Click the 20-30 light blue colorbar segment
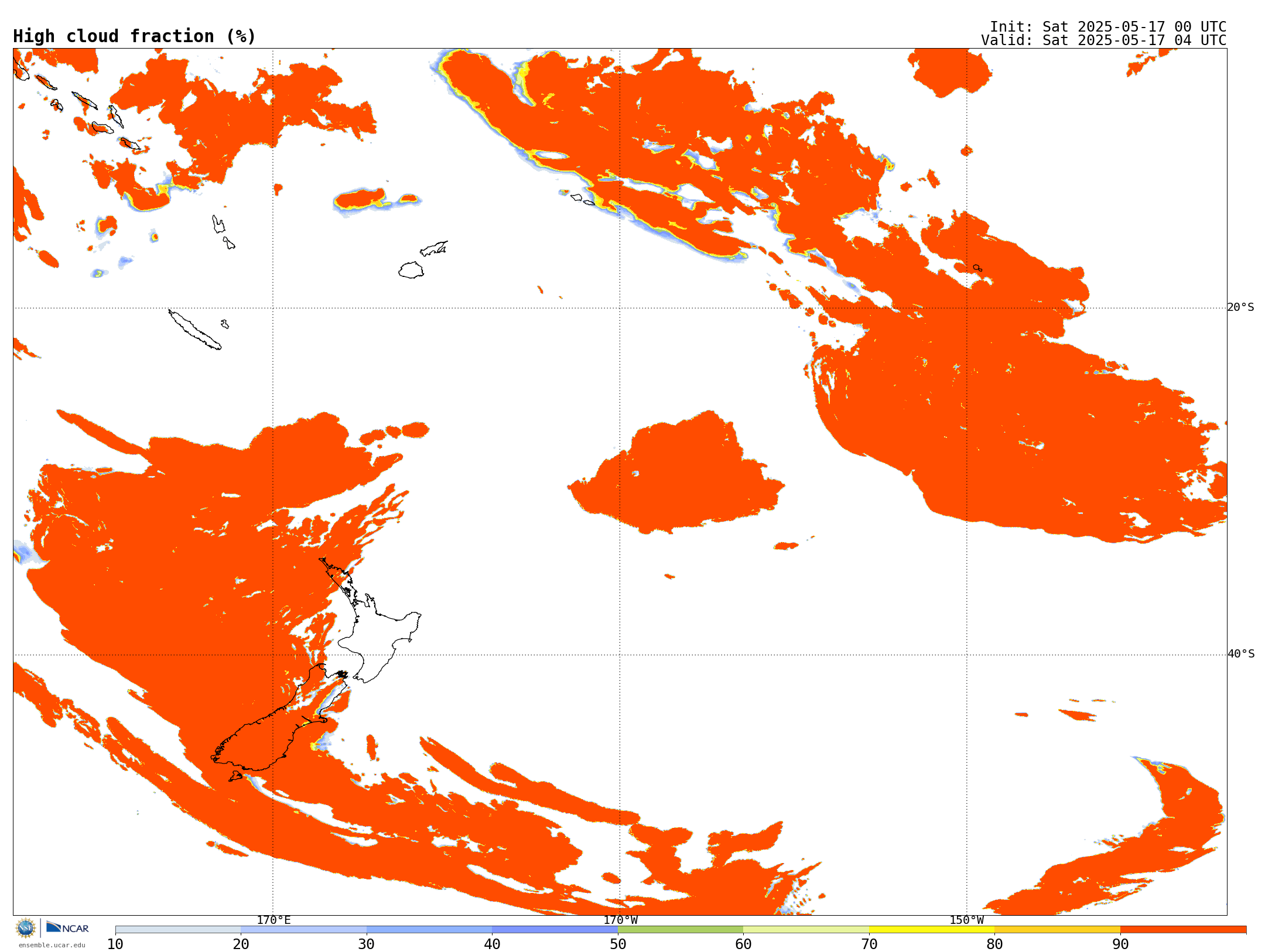Image resolution: width=1265 pixels, height=952 pixels. point(303,930)
